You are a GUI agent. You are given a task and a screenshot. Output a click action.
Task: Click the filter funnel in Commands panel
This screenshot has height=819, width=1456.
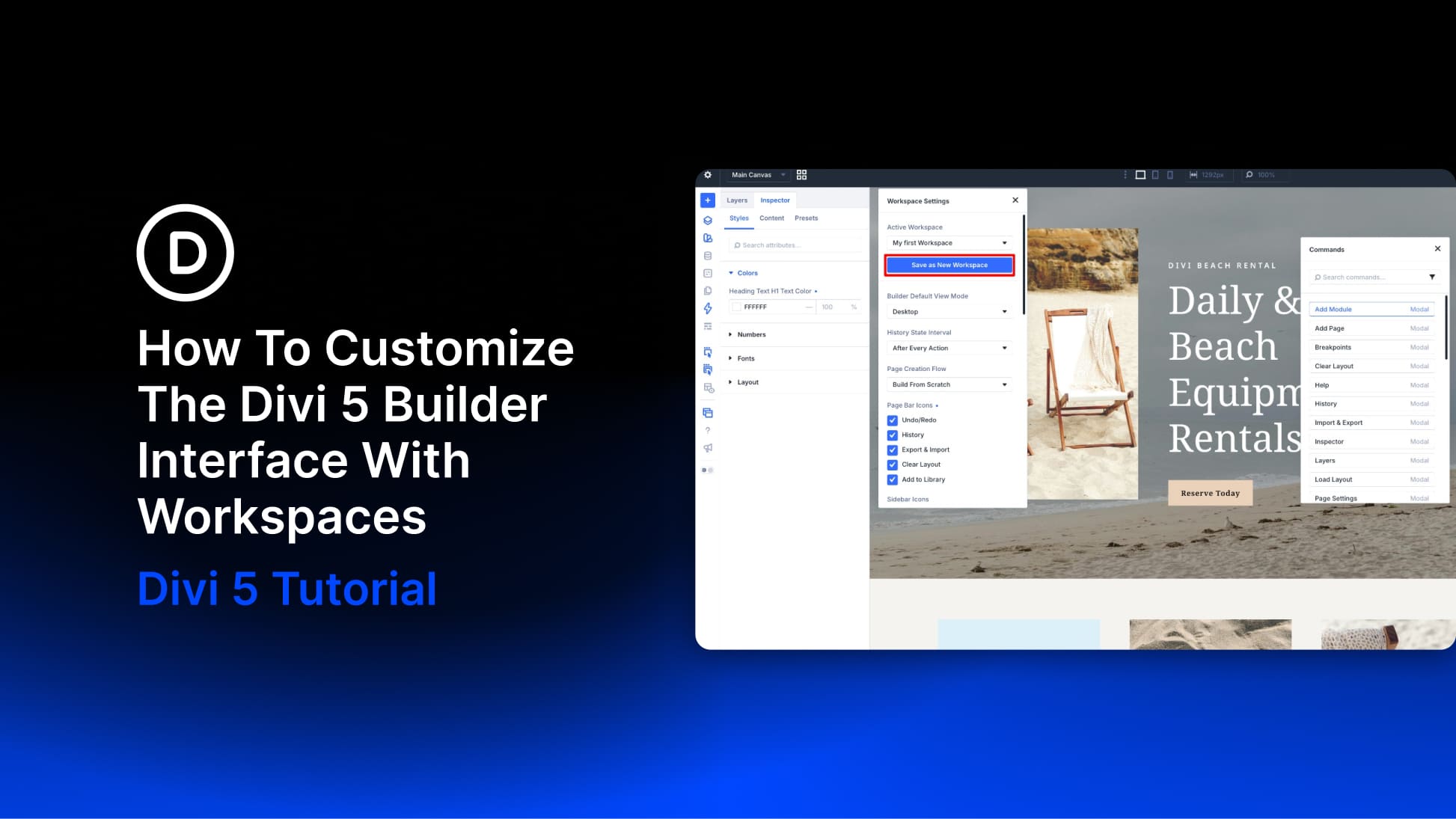1432,277
